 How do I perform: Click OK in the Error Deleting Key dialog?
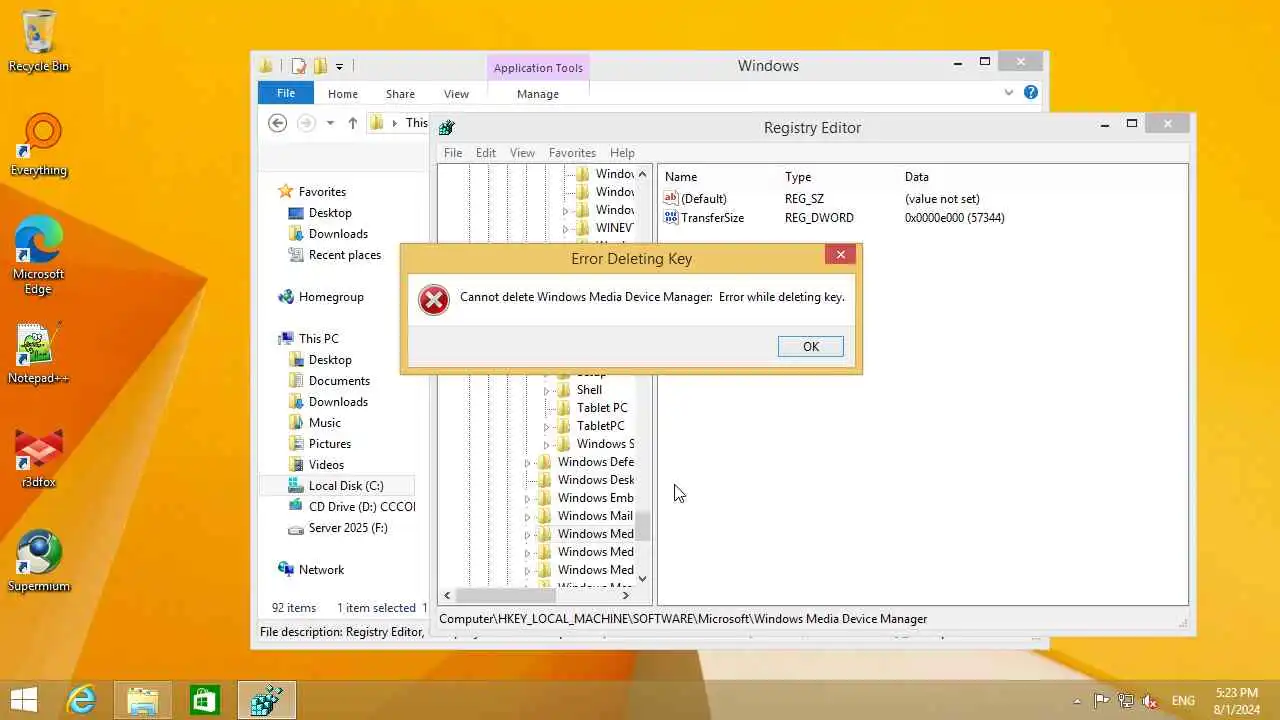[x=810, y=346]
